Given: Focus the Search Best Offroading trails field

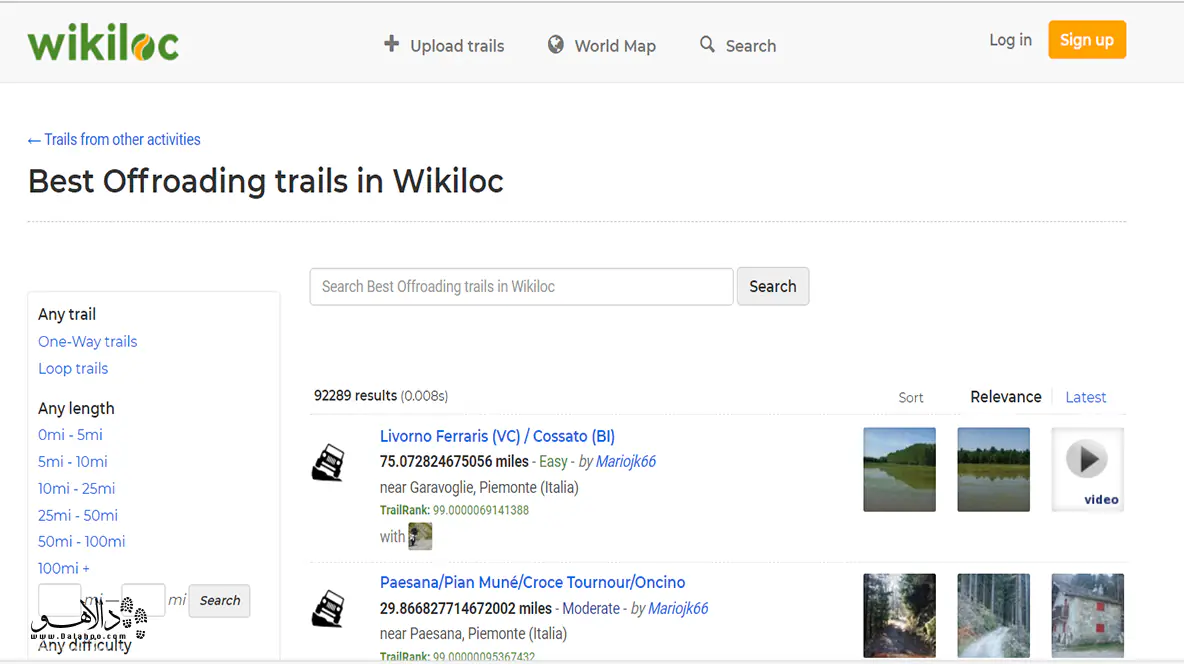Looking at the screenshot, I should click(521, 286).
